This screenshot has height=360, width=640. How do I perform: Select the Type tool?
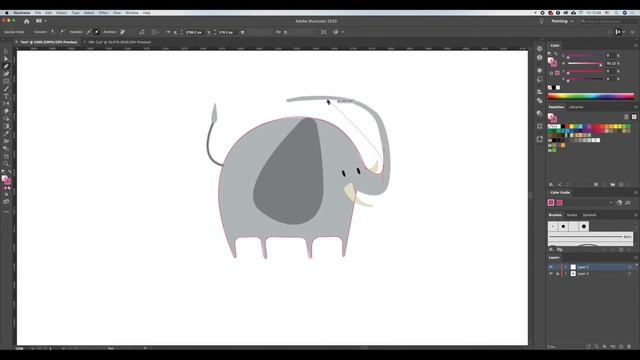click(6, 96)
